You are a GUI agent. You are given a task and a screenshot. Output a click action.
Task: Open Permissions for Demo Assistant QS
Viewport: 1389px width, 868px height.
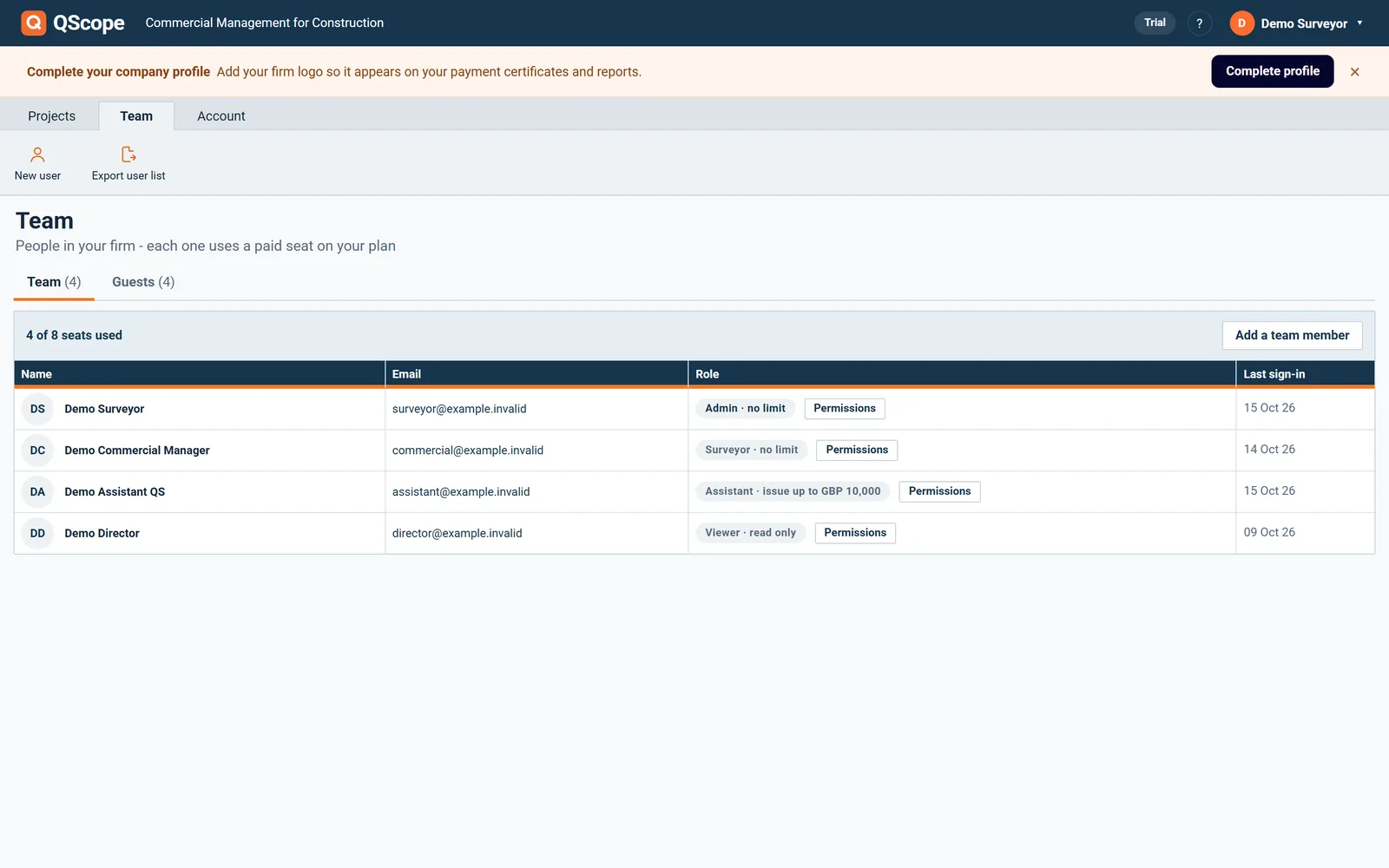939,491
